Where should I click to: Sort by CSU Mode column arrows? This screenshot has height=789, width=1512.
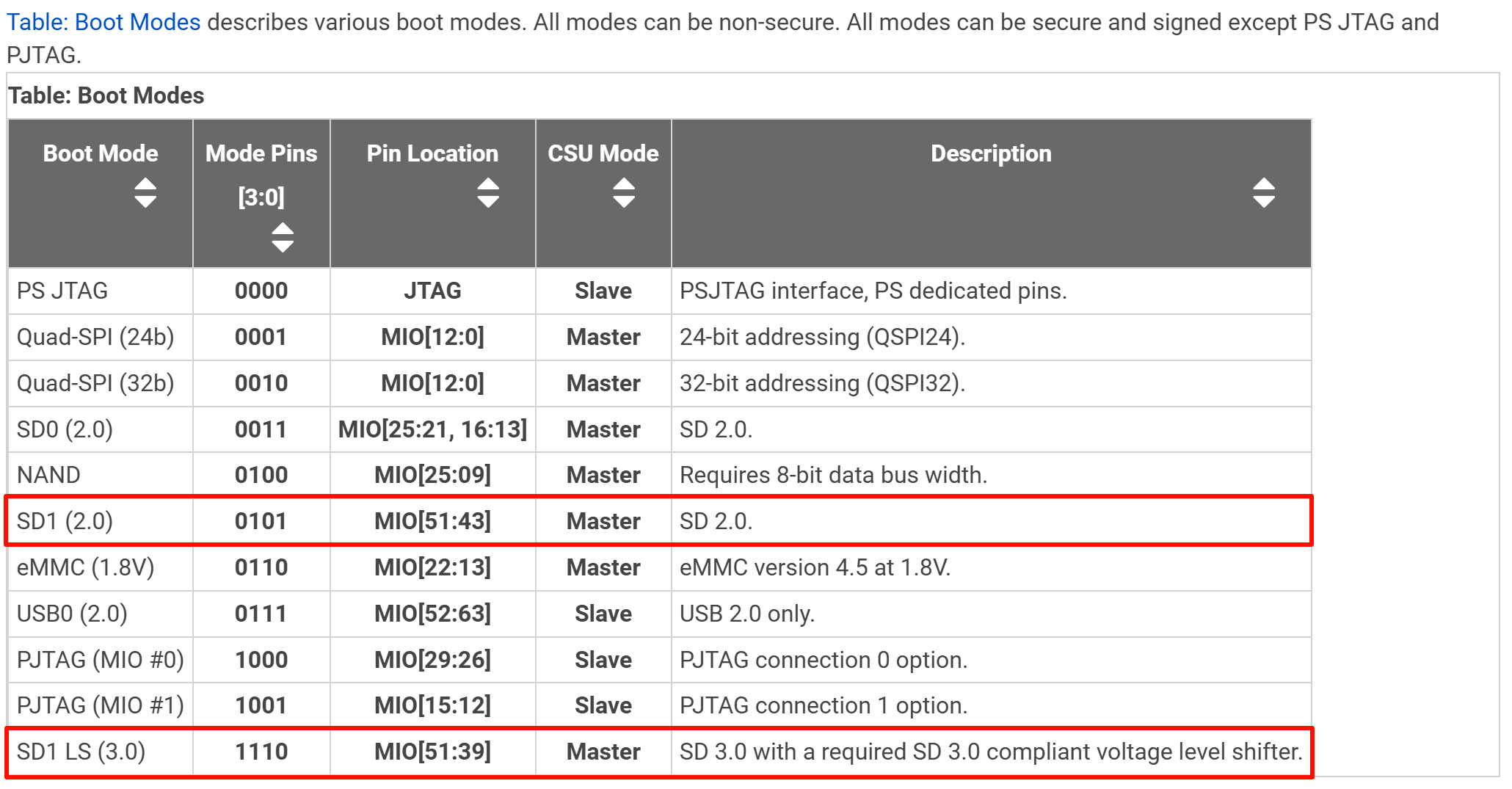(x=624, y=193)
